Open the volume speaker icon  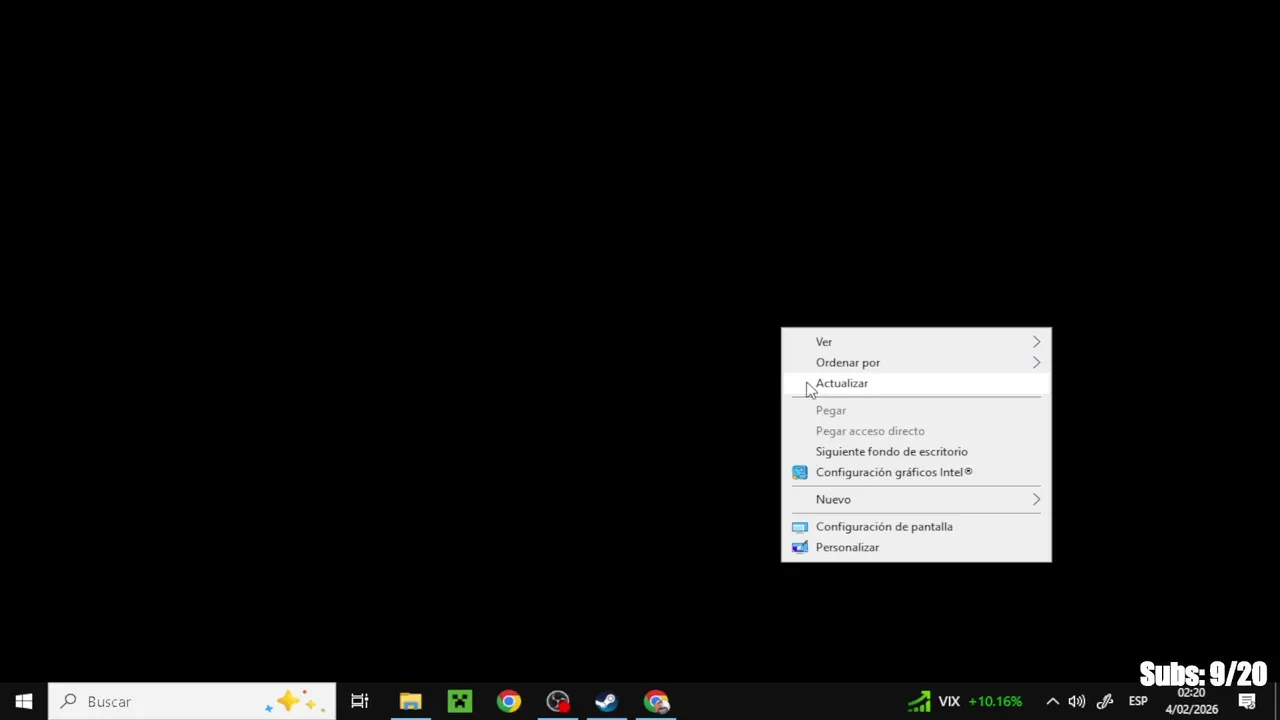pos(1077,701)
